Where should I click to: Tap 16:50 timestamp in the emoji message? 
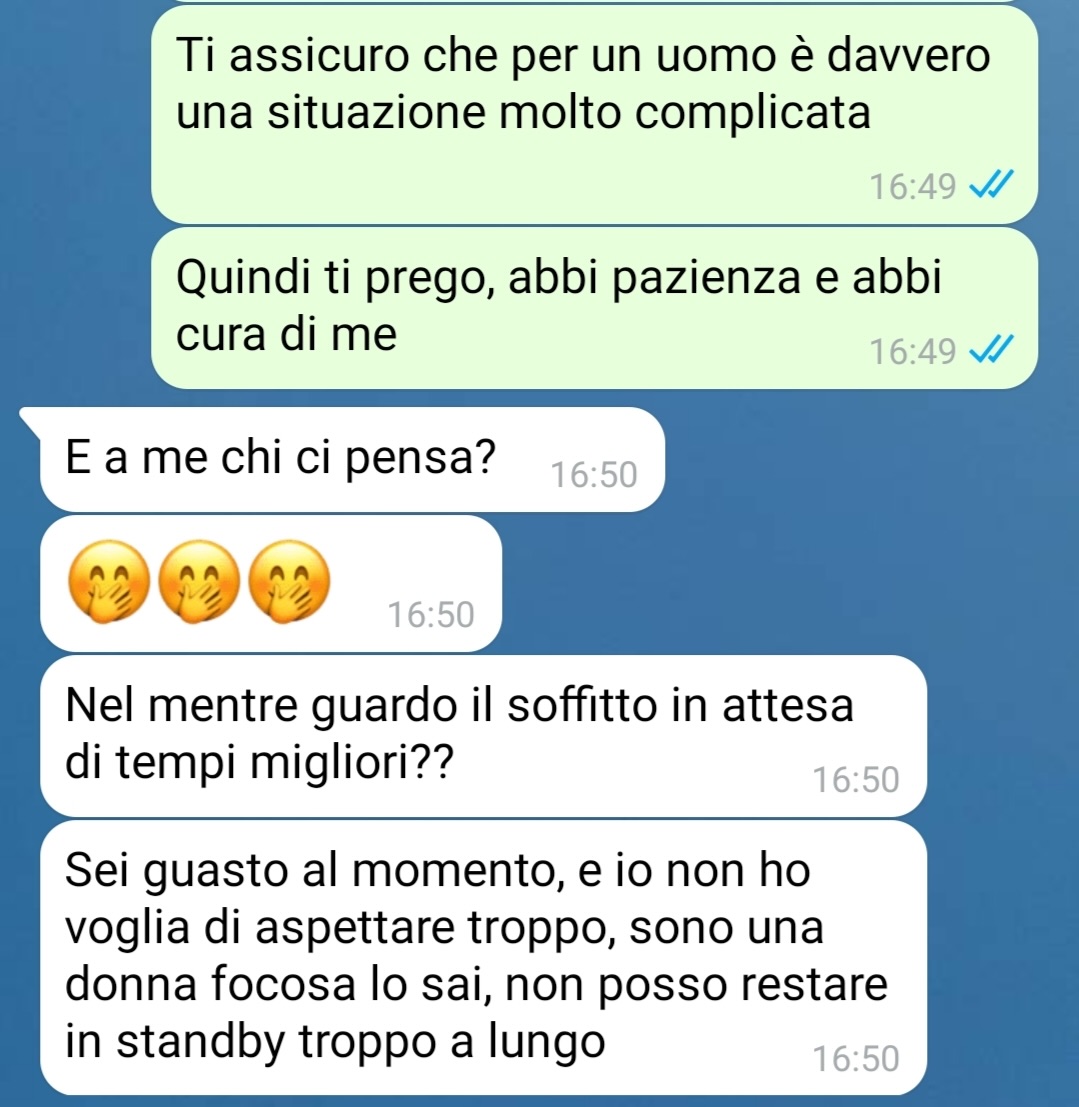pyautogui.click(x=431, y=614)
